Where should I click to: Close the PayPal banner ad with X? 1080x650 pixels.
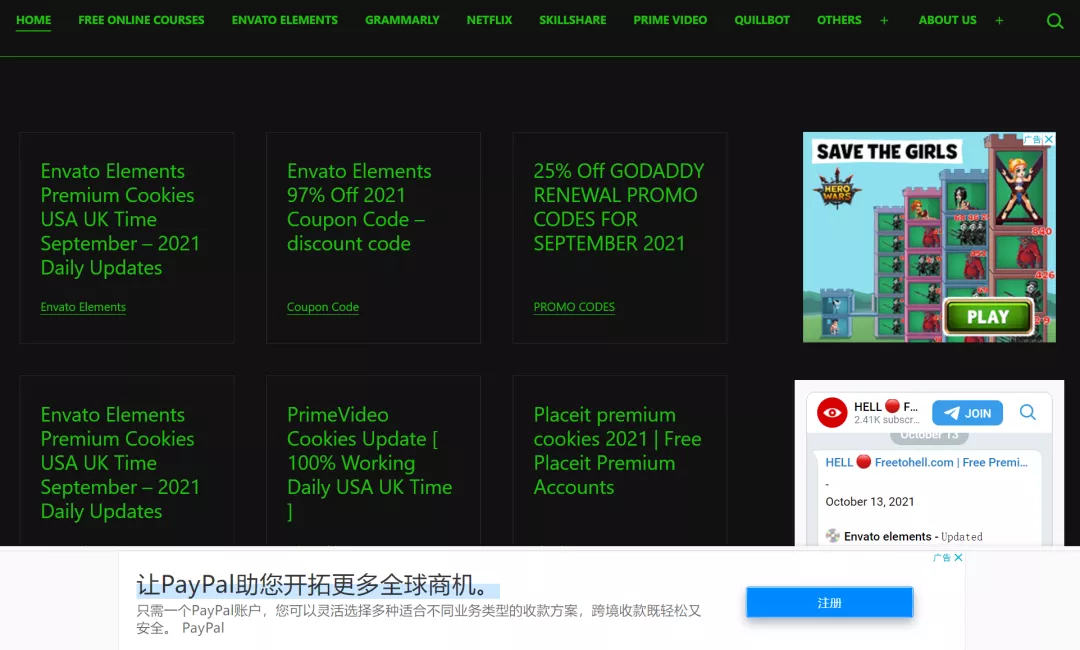click(x=958, y=557)
